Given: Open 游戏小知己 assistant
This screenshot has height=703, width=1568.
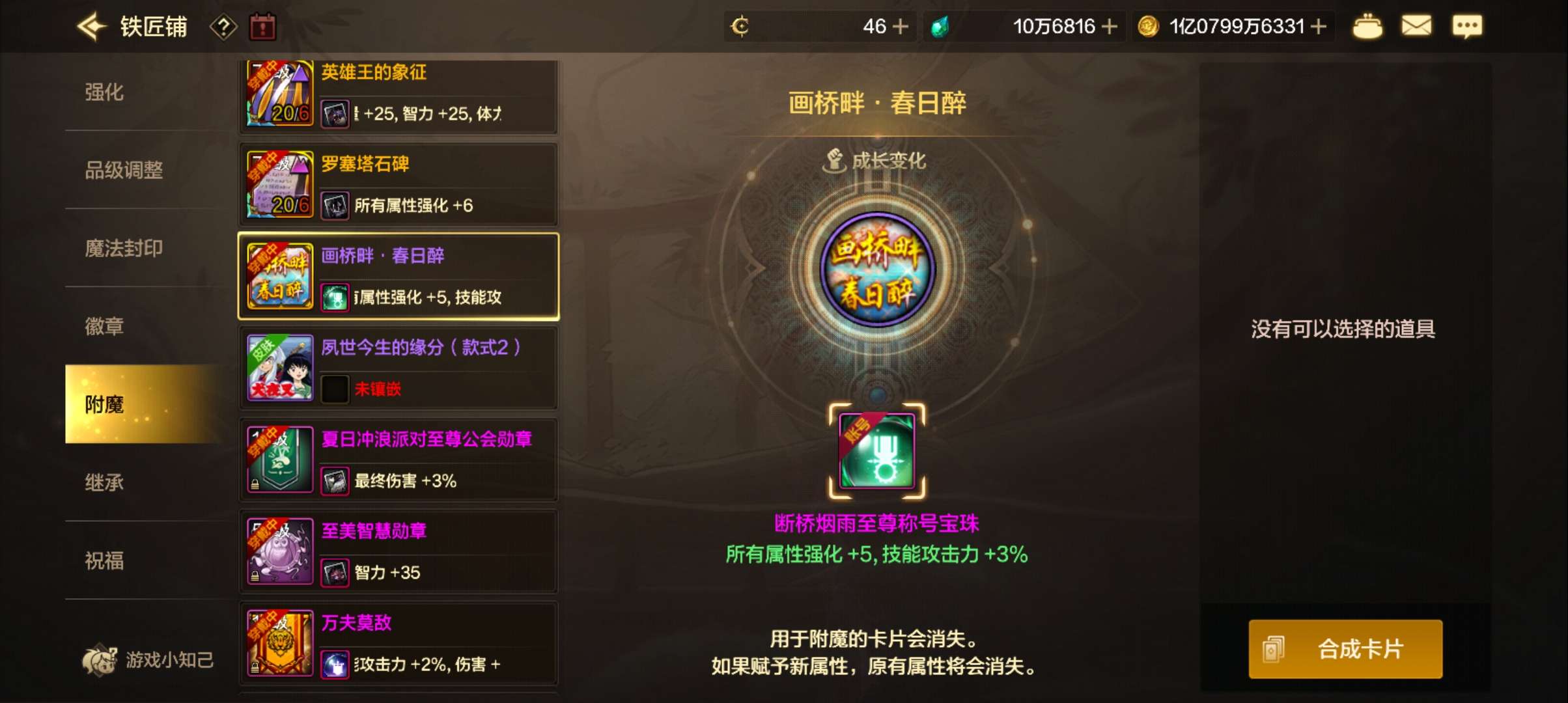Looking at the screenshot, I should pyautogui.click(x=148, y=660).
